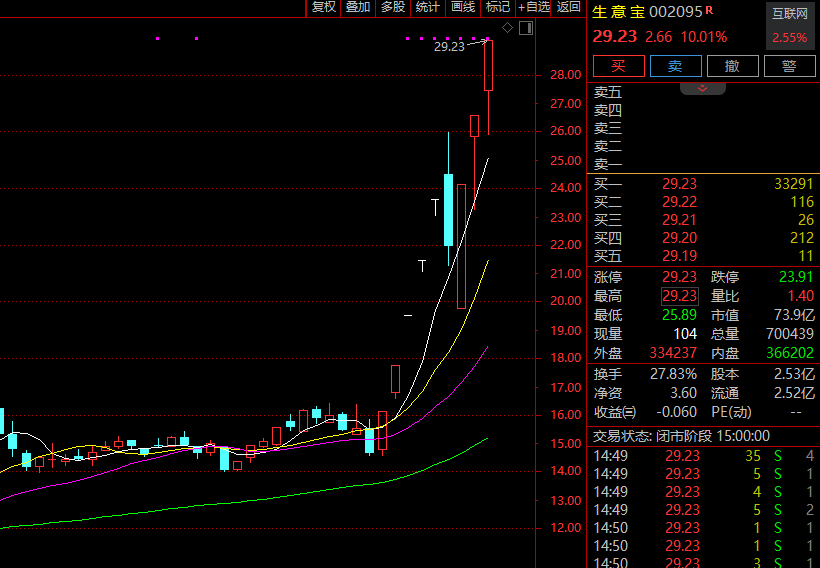820x568 pixels.
Task: Click the diamond icon above the chart
Action: [507, 27]
